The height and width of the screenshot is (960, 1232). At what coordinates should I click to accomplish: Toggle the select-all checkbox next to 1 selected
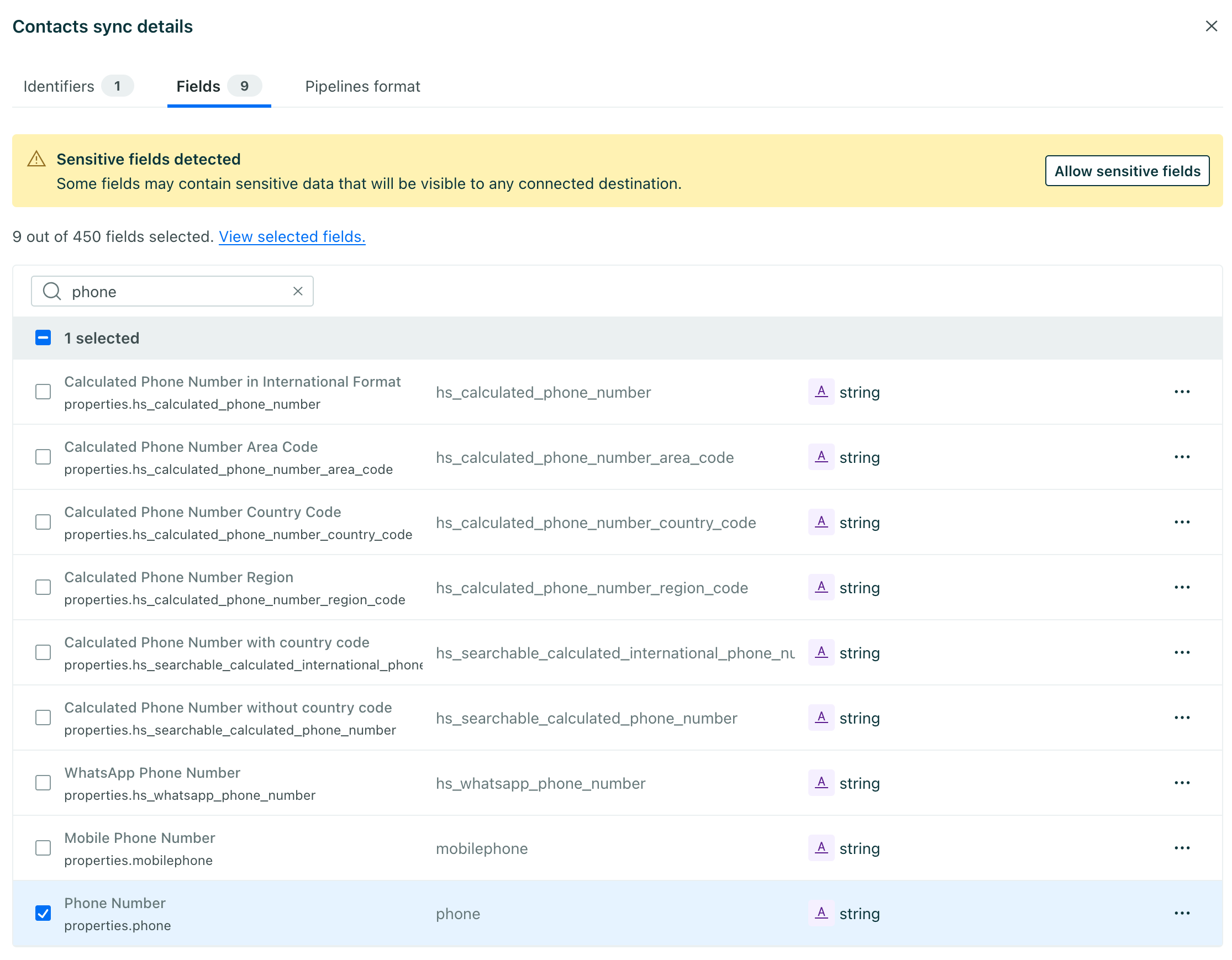point(43,337)
